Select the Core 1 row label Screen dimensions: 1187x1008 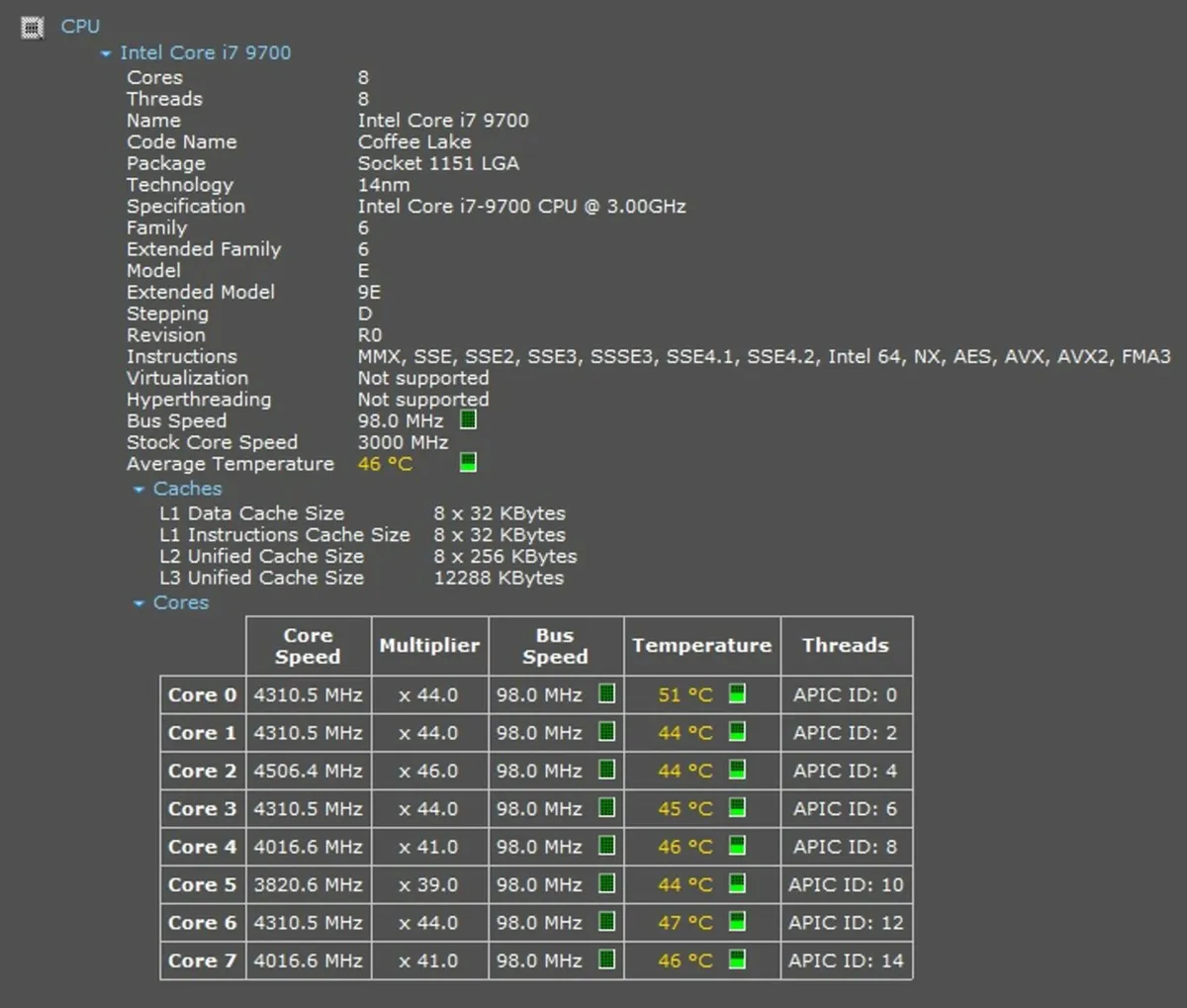(x=201, y=733)
